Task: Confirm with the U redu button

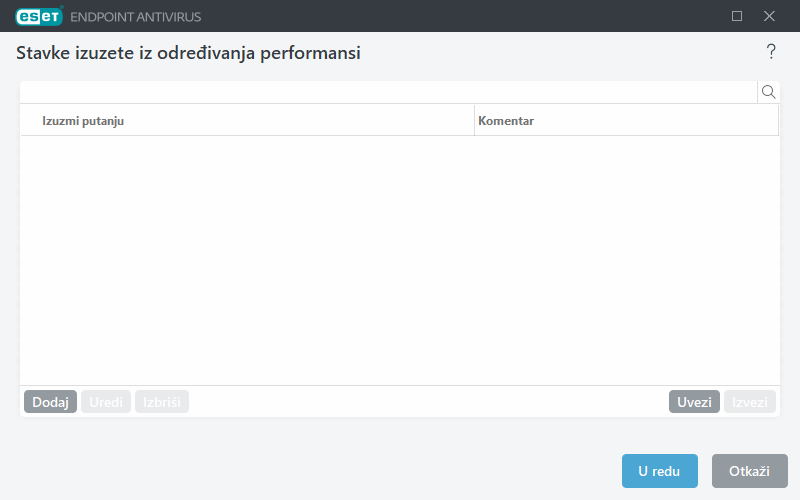Action: (660, 471)
